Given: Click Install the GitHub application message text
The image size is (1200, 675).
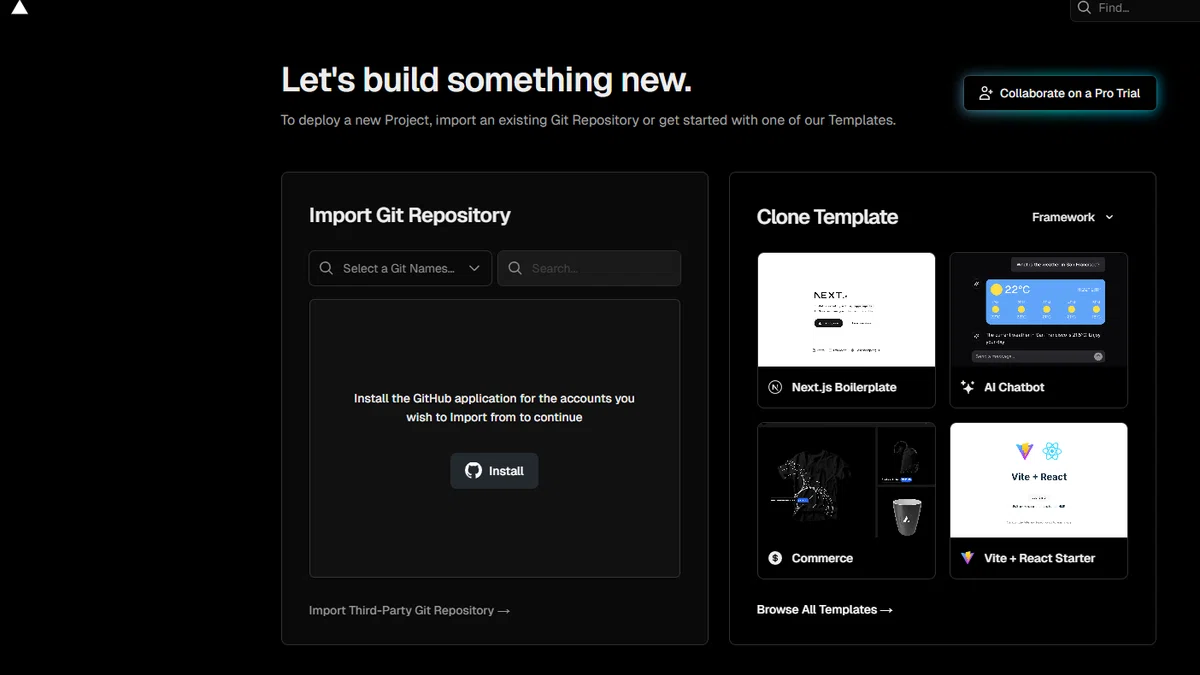Looking at the screenshot, I should pyautogui.click(x=494, y=407).
